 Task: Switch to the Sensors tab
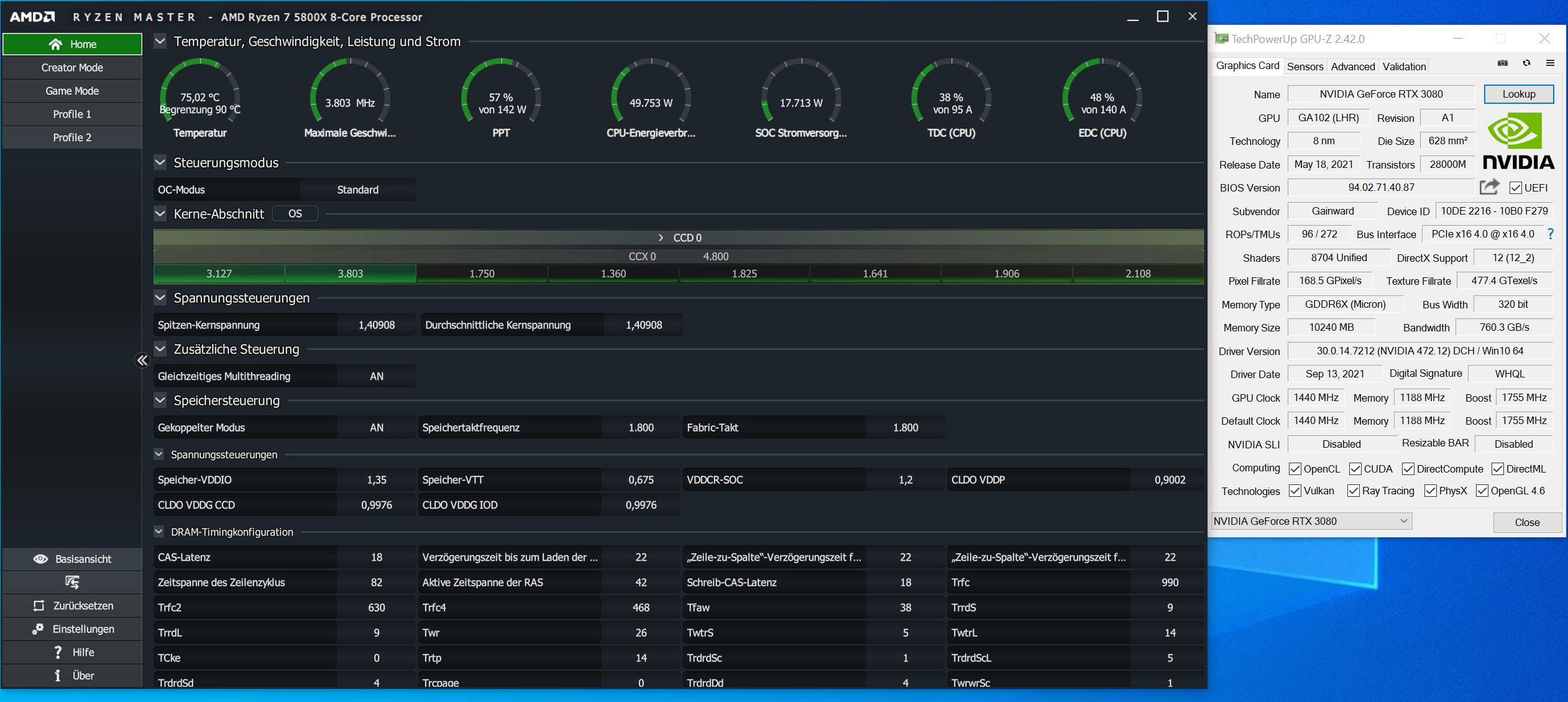pyautogui.click(x=1304, y=67)
